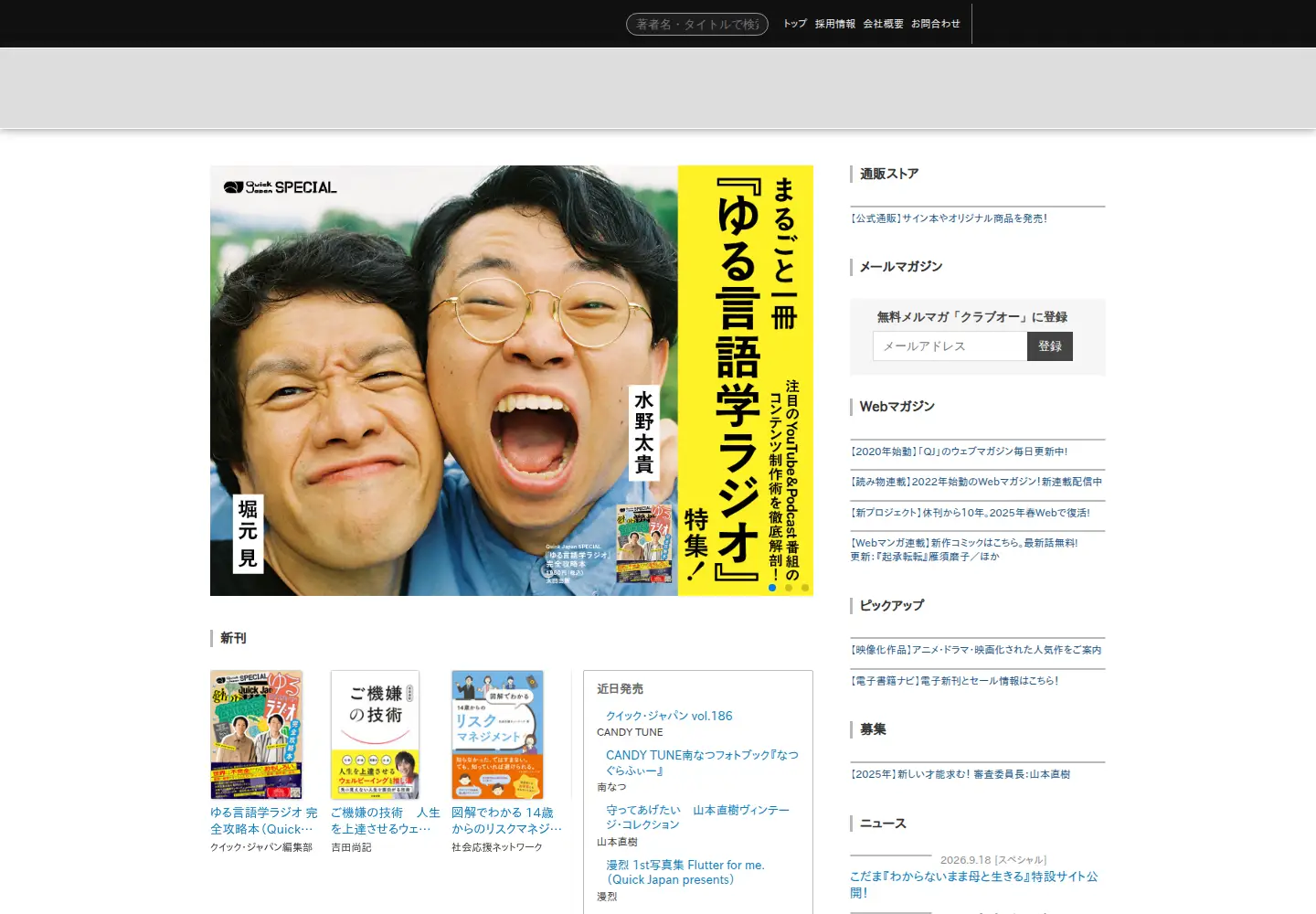
Task: Open the 公式通販 signed books link
Action: (949, 218)
